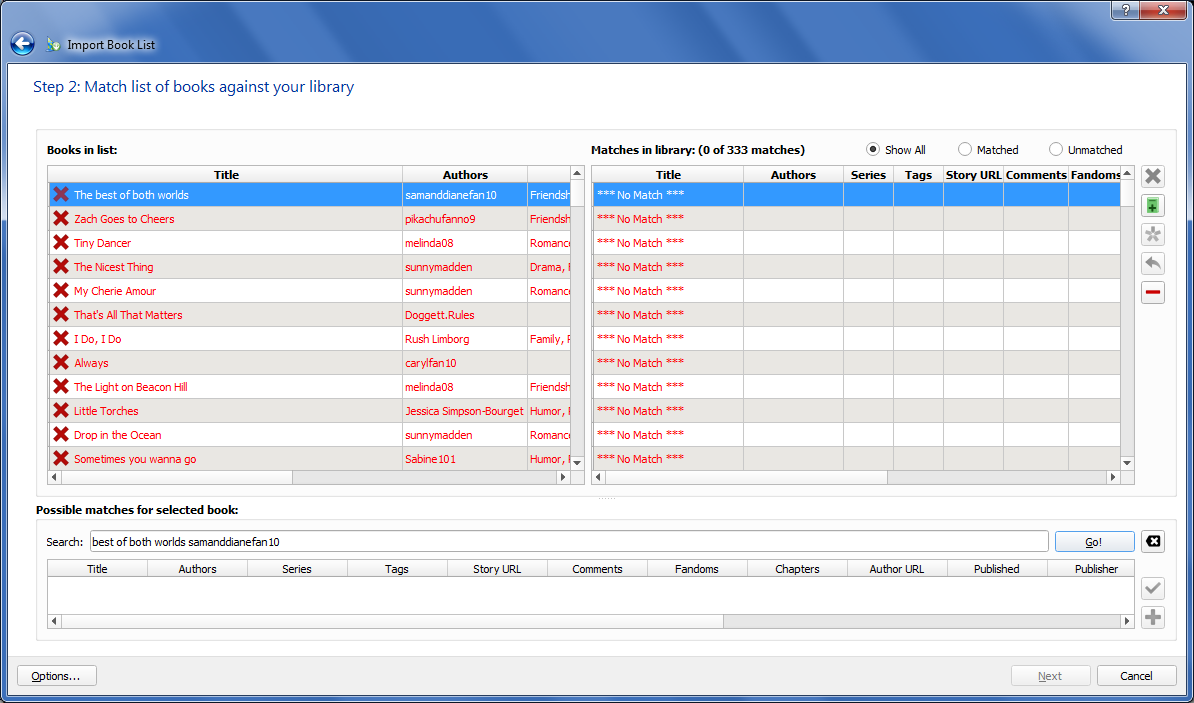Click the undo arrow icon beside matches
Viewport: 1194px width, 703px height.
[1153, 264]
